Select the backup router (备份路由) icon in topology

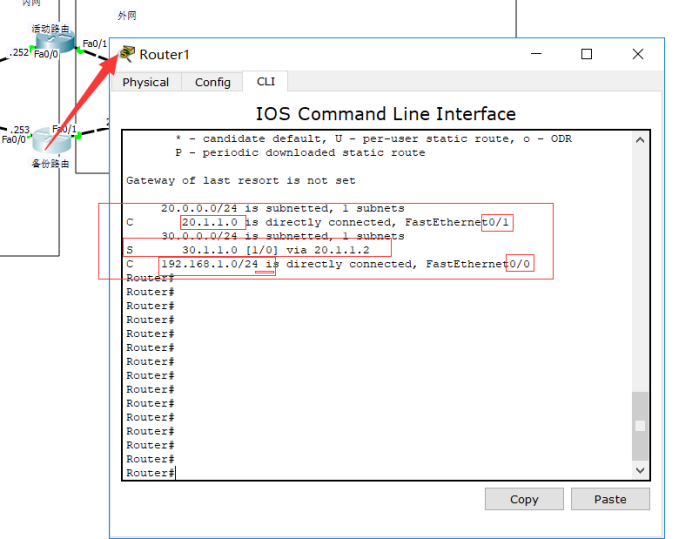[x=52, y=140]
